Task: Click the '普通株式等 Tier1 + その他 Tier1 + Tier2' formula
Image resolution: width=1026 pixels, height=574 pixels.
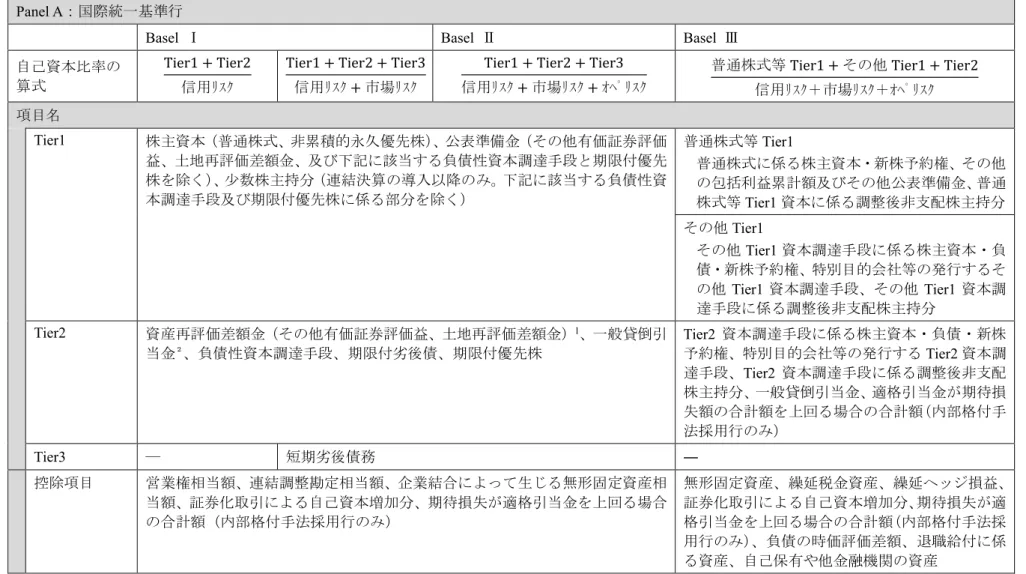Action: (844, 77)
